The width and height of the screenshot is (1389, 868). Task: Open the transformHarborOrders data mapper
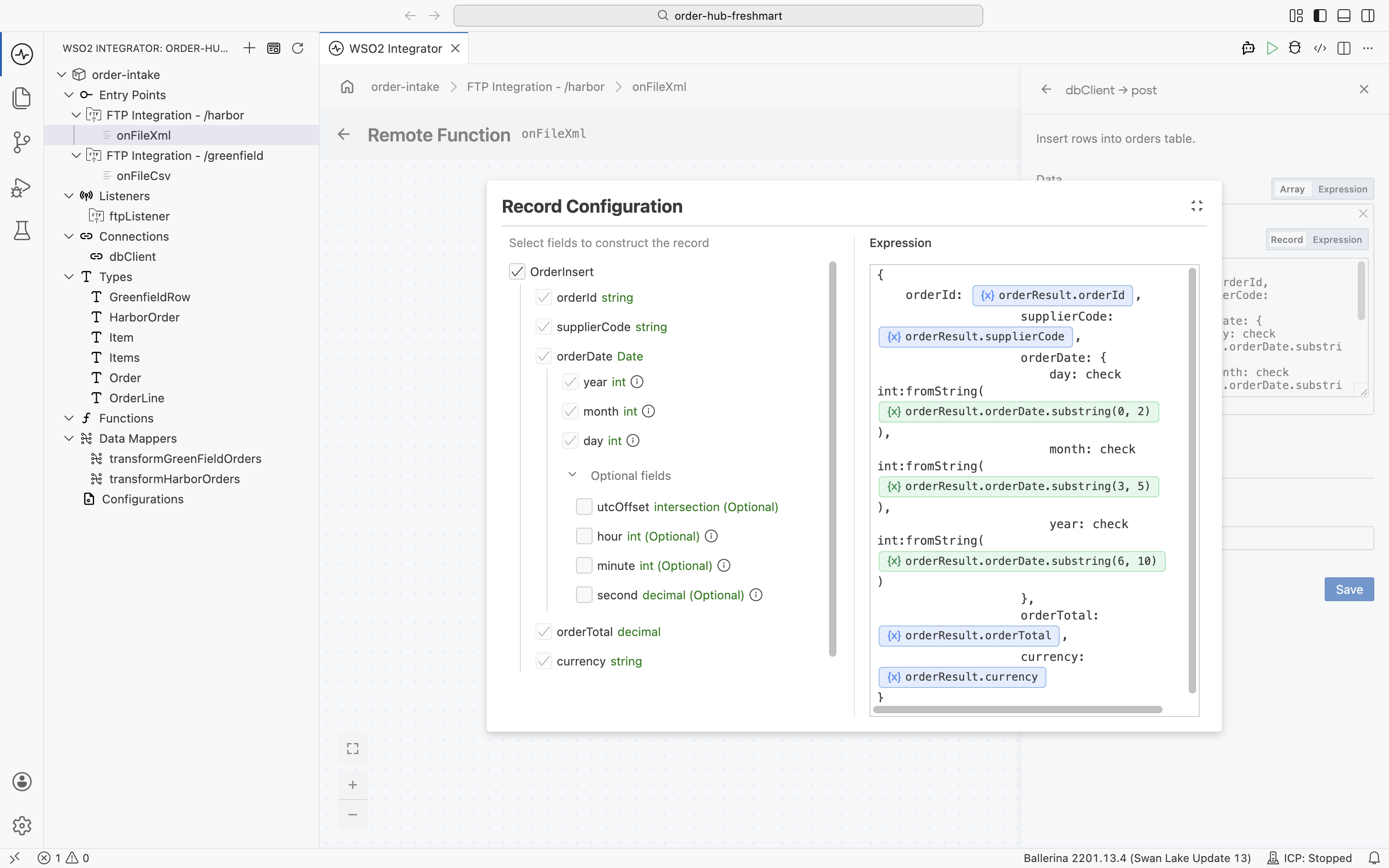[x=175, y=479]
